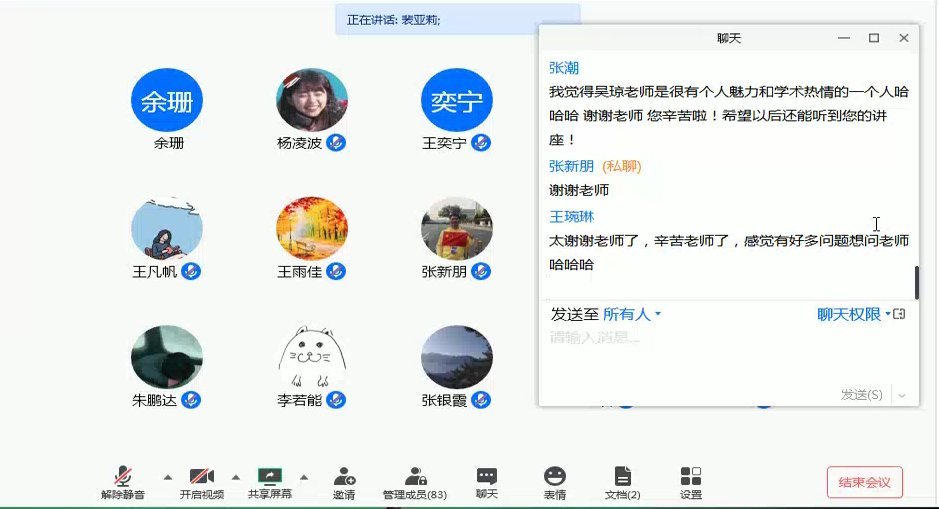The image size is (939, 509).
Task: Click the chat panel scrollbar thumb
Action: click(916, 282)
